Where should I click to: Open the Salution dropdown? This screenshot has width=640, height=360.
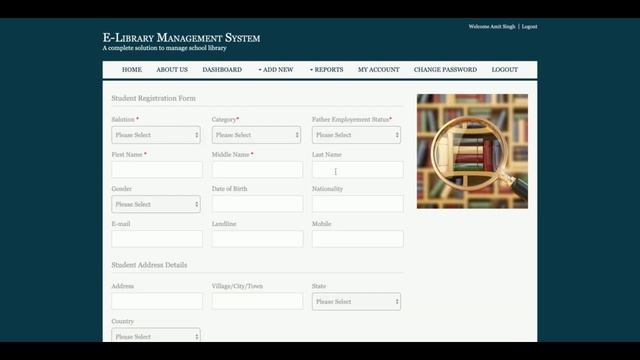[x=156, y=135]
